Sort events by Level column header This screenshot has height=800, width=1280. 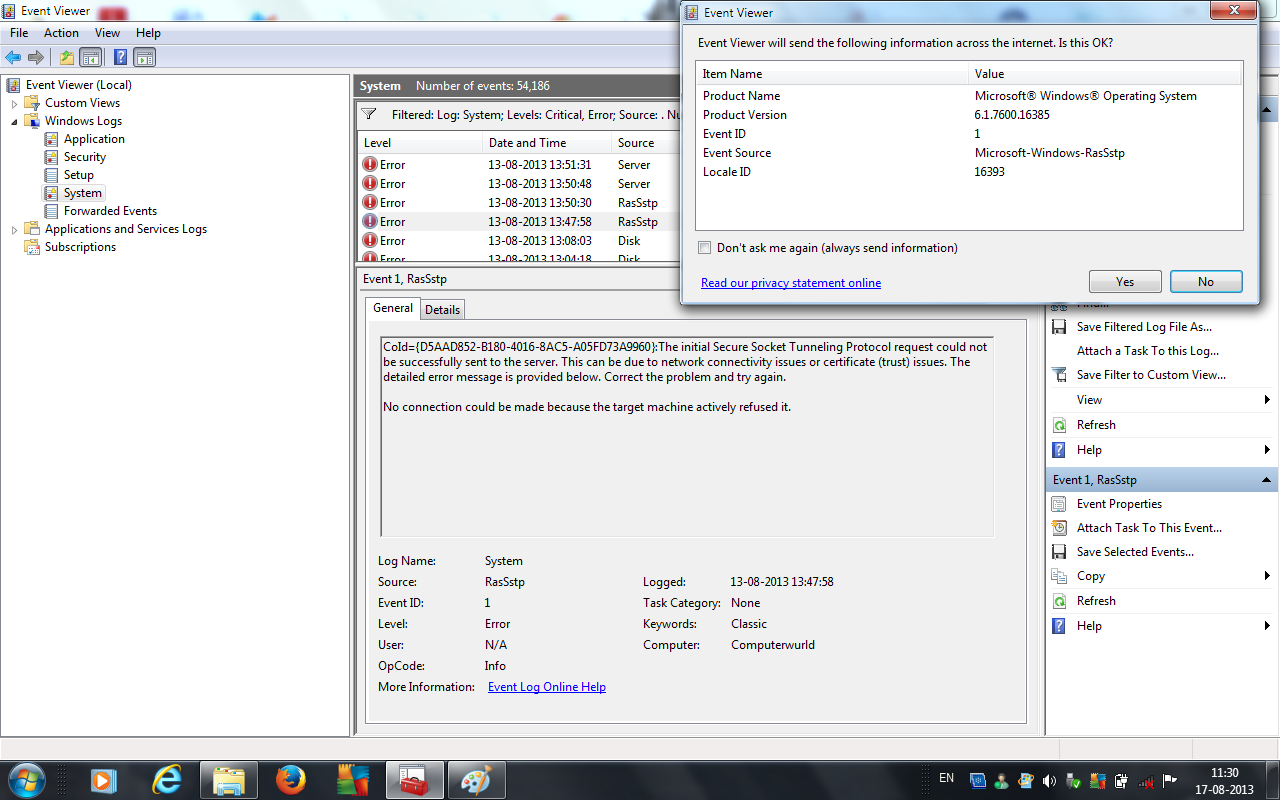click(420, 143)
